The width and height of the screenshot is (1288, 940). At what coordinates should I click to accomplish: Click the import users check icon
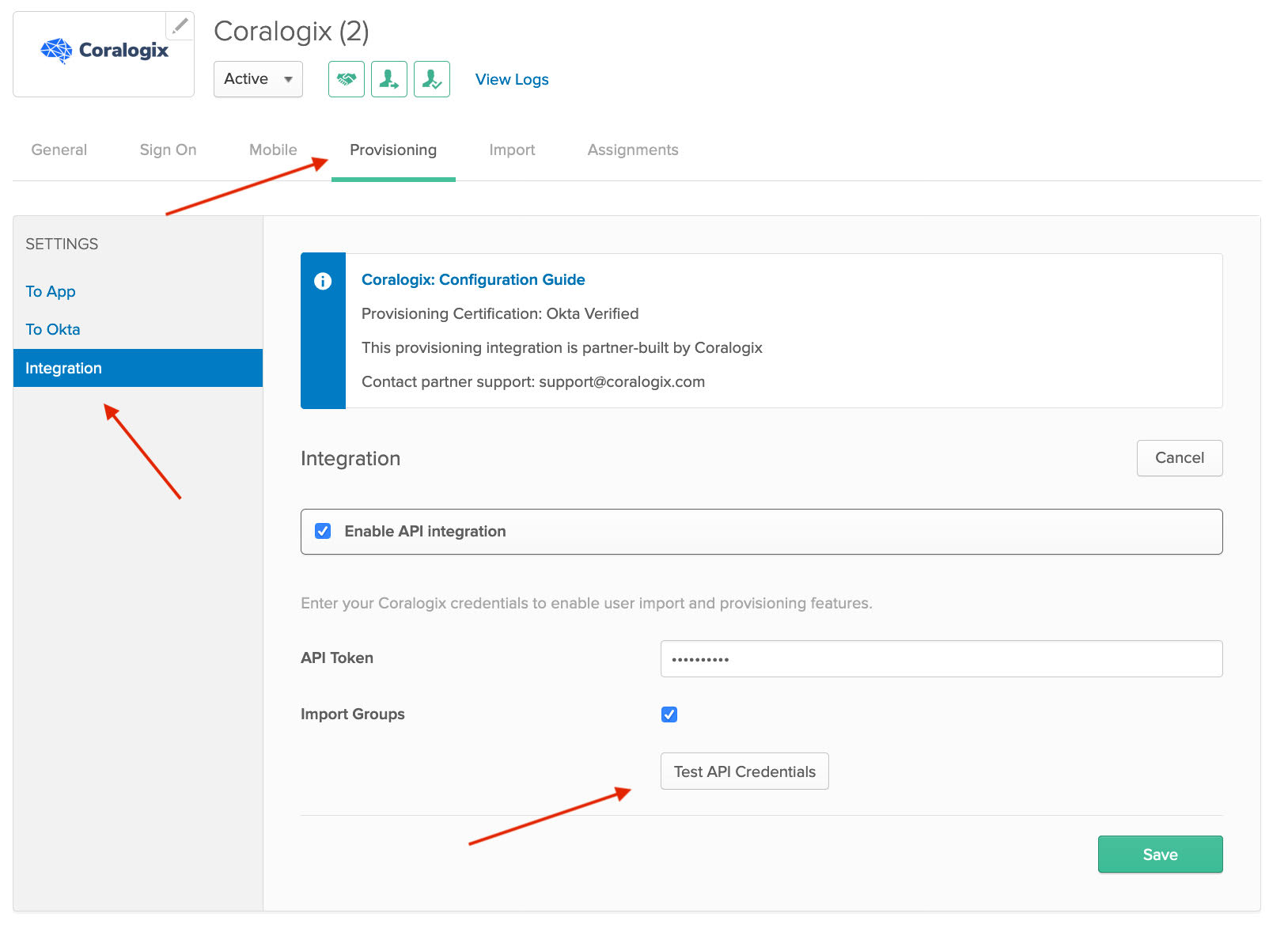click(432, 79)
